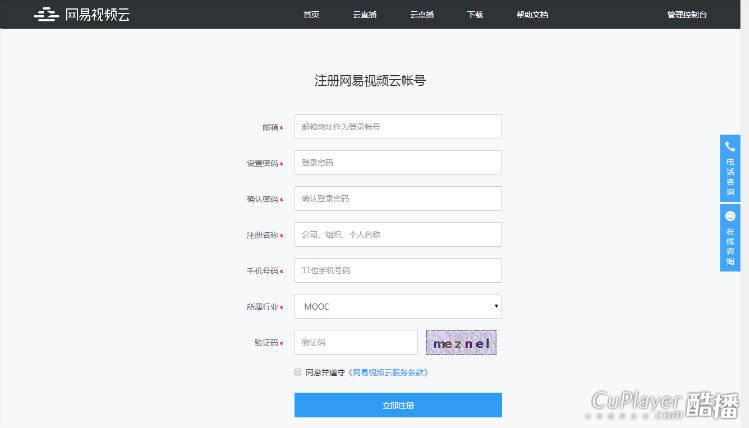Click the 网易视频云 logo icon
This screenshot has width=749, height=428.
coord(47,15)
